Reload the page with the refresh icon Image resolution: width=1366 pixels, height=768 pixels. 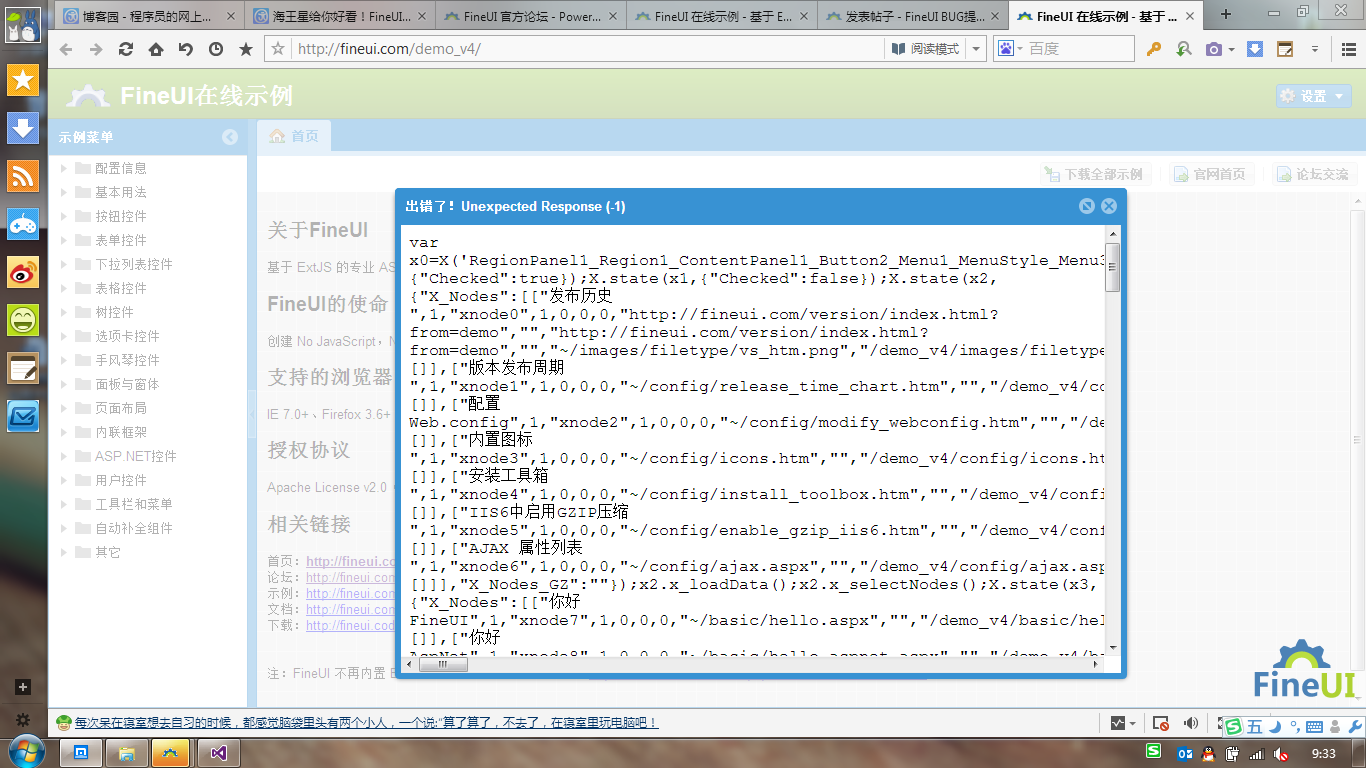click(x=126, y=49)
